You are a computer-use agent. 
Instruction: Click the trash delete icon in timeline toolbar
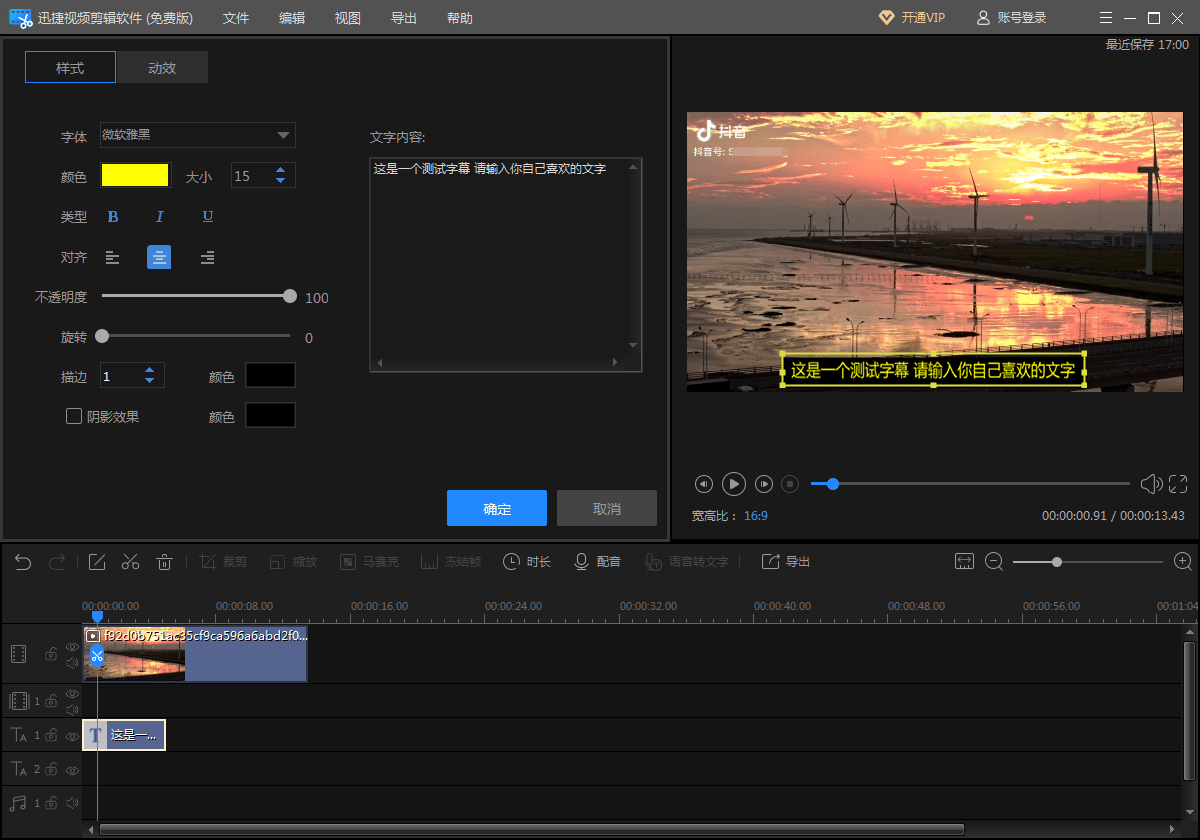click(x=165, y=562)
